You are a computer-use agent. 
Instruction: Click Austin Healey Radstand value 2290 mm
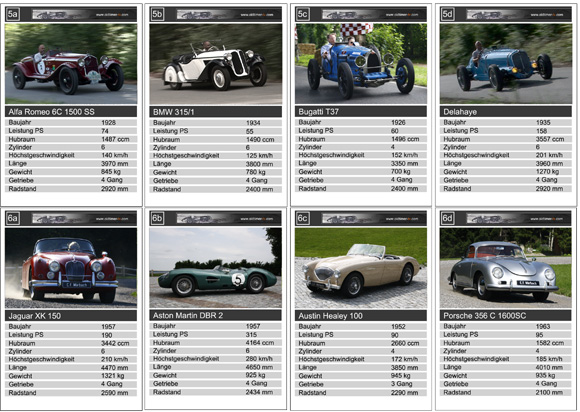405,393
